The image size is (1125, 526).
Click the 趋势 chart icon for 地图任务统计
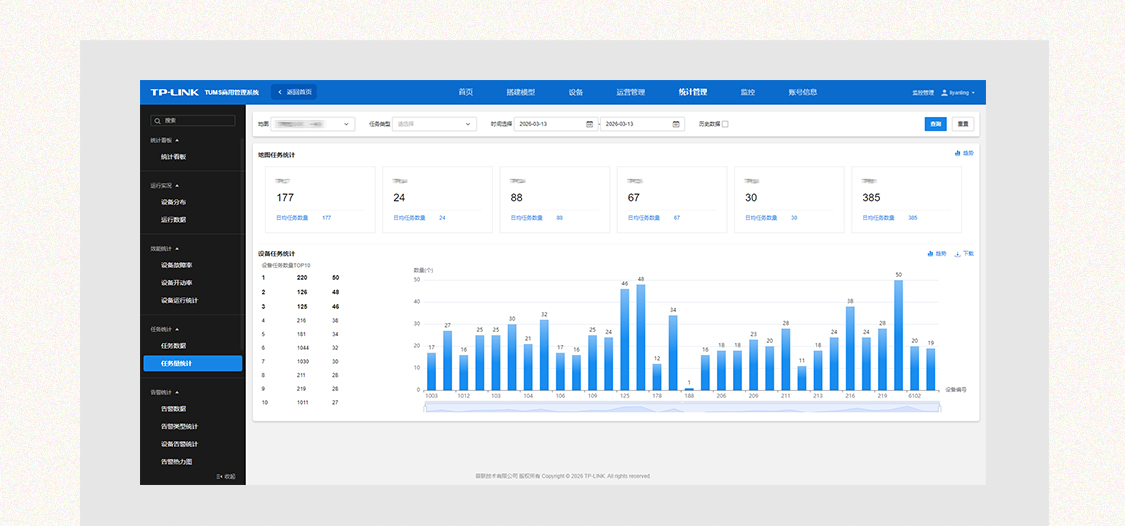click(957, 154)
